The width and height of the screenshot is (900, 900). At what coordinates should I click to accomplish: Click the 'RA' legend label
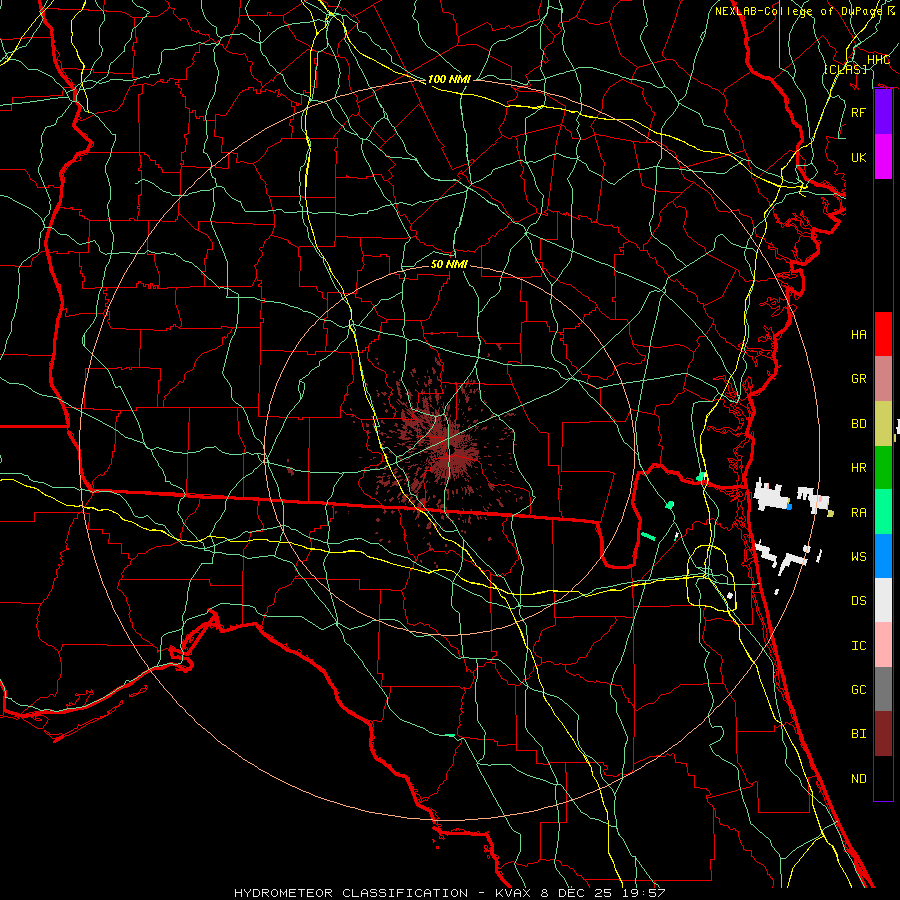click(858, 513)
